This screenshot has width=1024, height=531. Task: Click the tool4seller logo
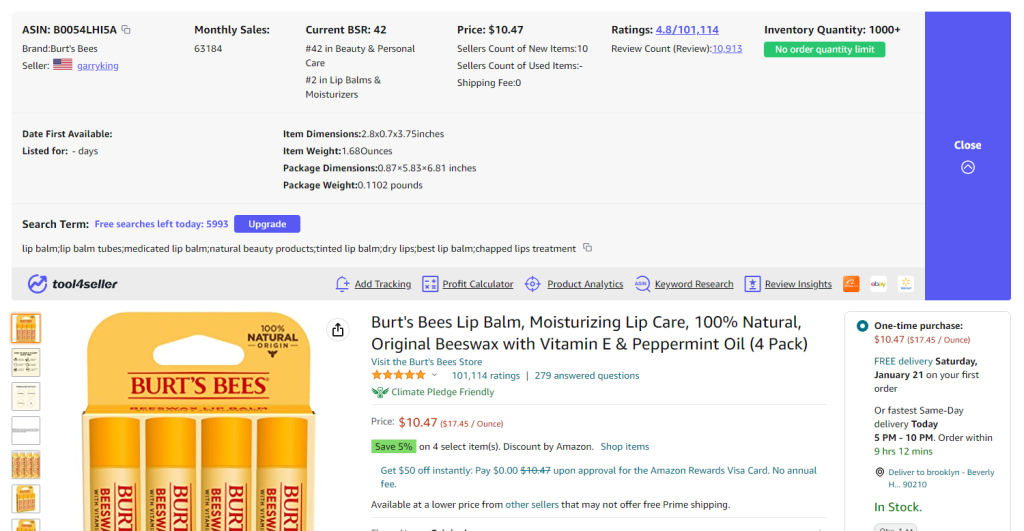tap(72, 283)
